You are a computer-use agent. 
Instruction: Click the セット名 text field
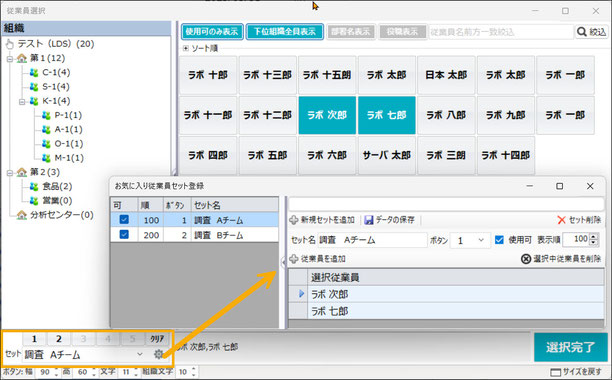(372, 240)
